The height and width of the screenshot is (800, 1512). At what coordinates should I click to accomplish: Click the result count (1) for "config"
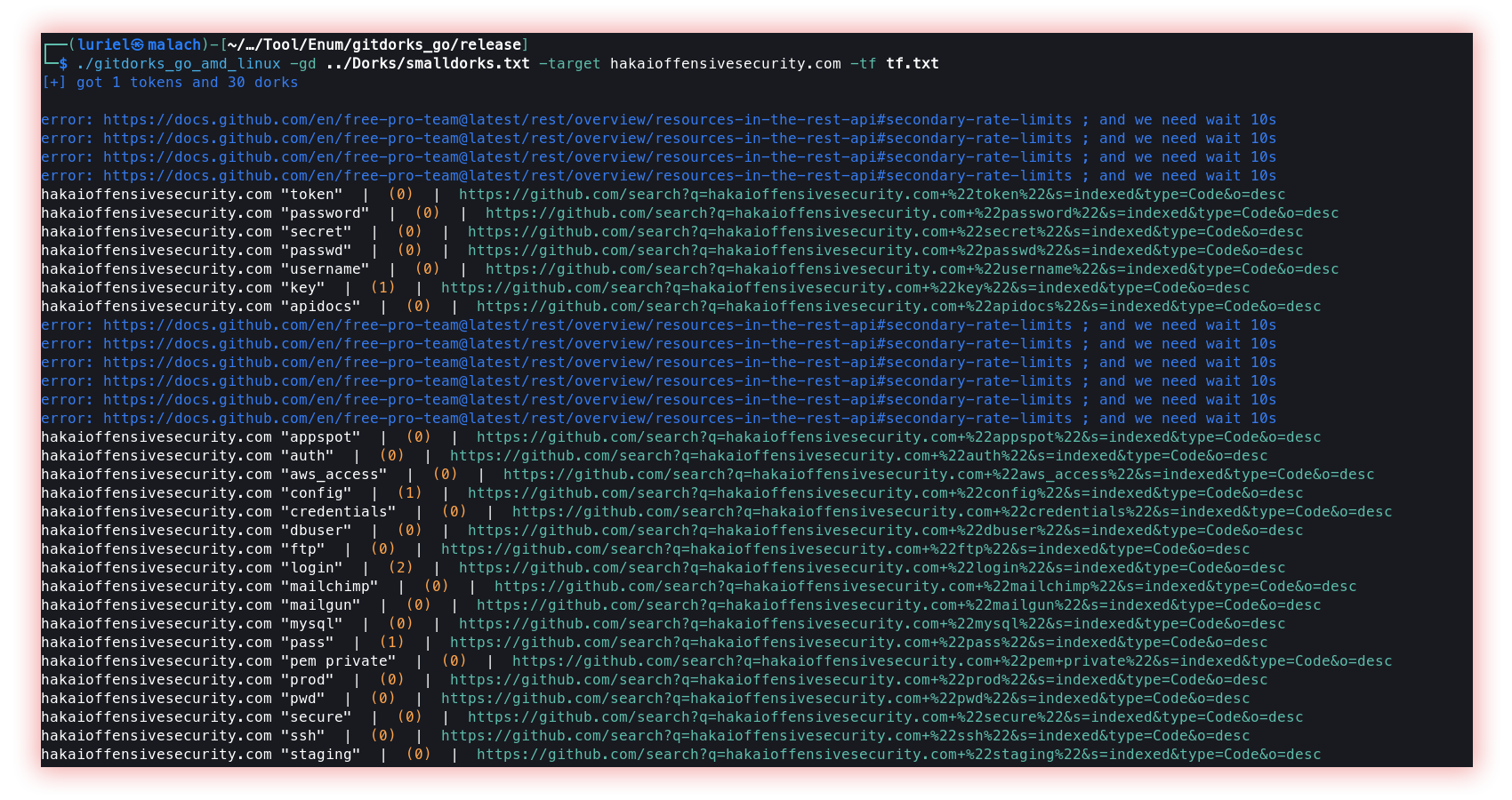point(409,493)
